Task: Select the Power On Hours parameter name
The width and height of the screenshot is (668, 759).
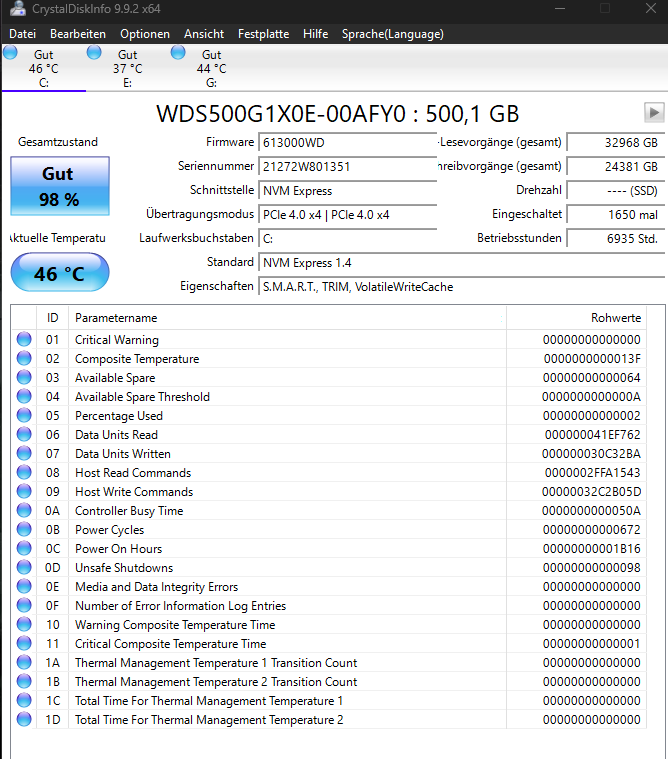Action: click(x=119, y=548)
